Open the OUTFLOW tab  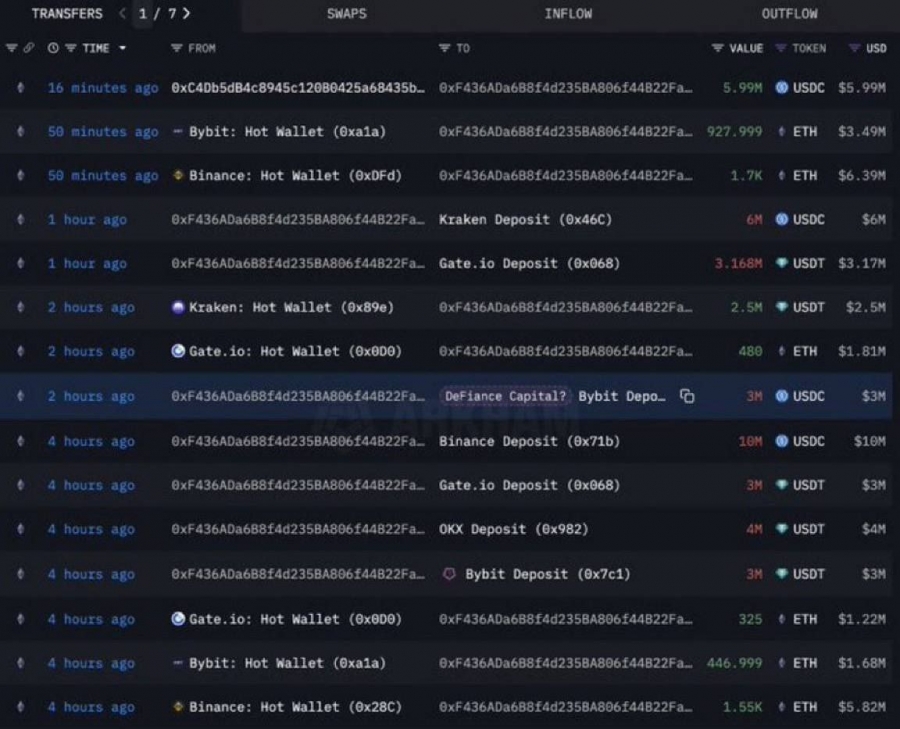pyautogui.click(x=790, y=14)
